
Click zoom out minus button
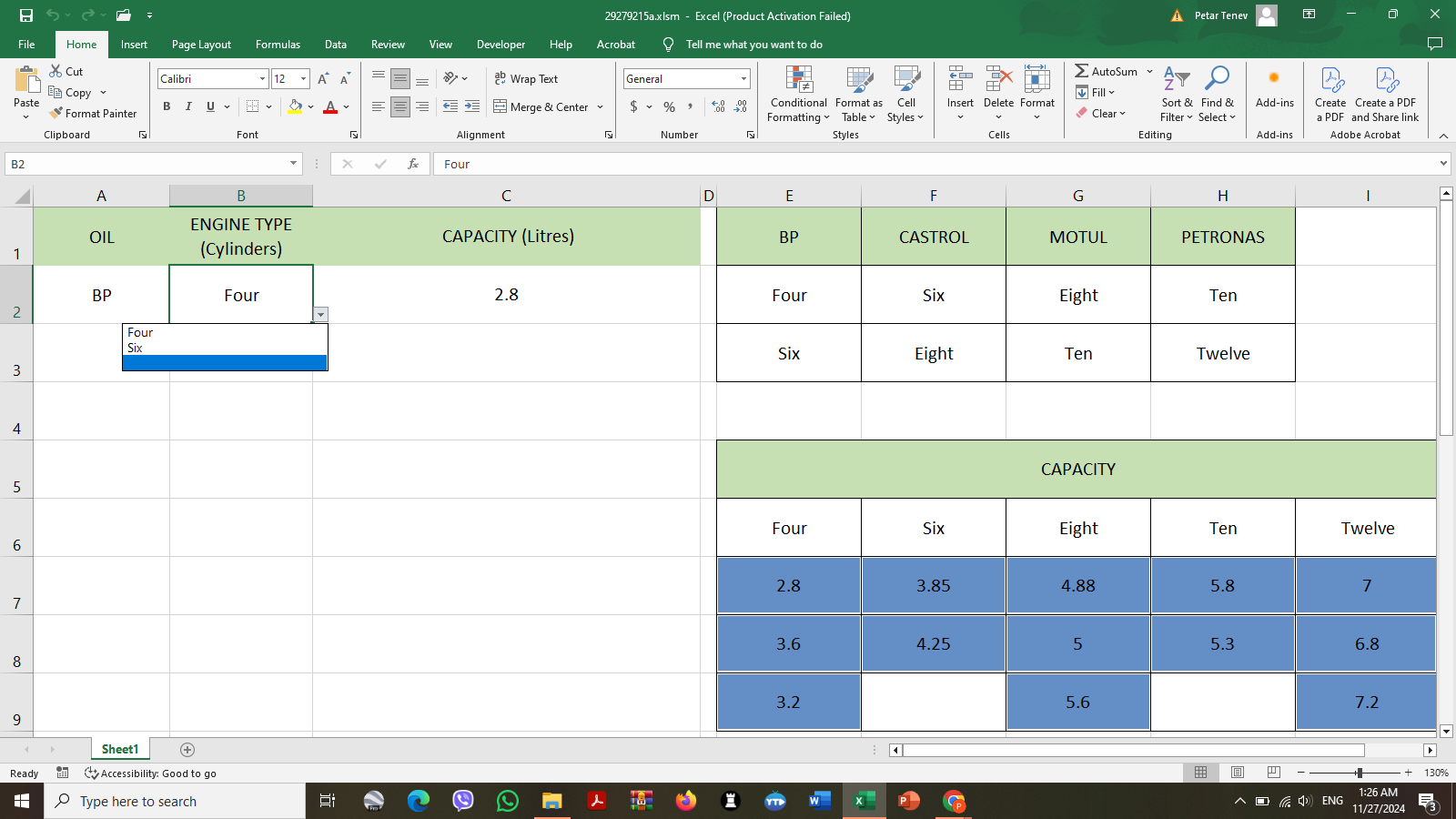coord(1301,773)
